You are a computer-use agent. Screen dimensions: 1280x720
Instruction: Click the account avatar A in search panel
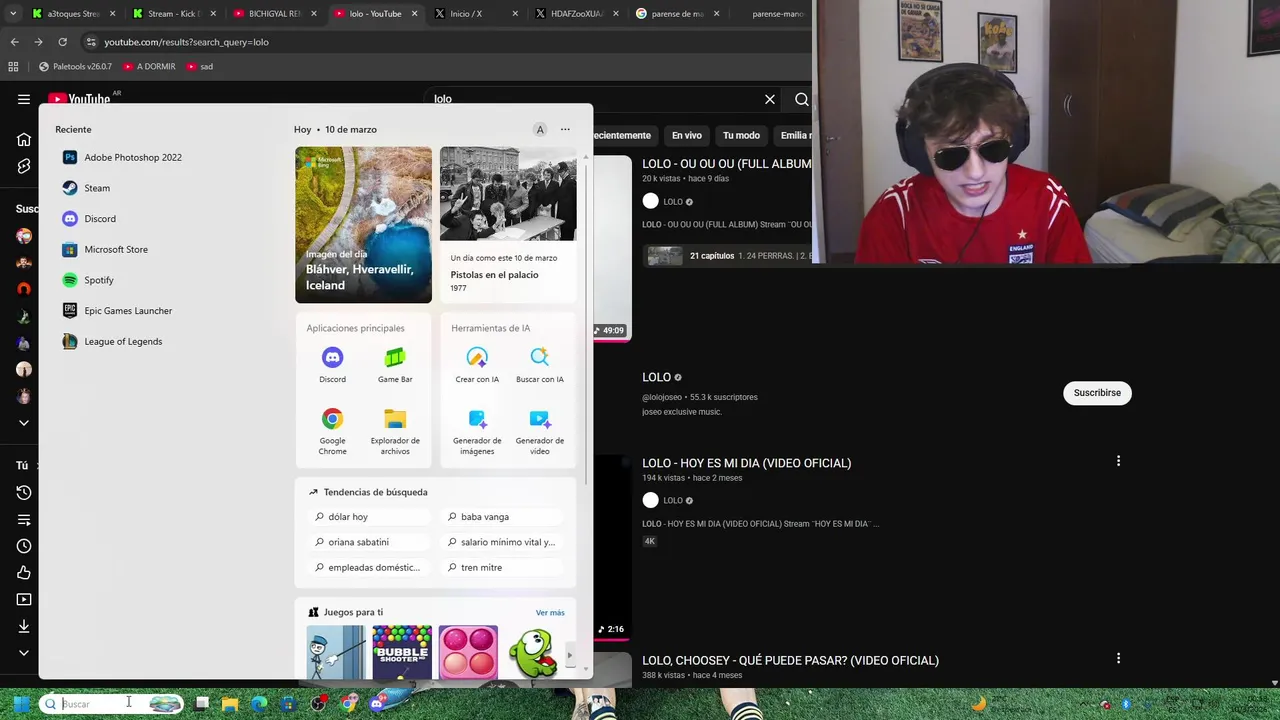coord(540,129)
